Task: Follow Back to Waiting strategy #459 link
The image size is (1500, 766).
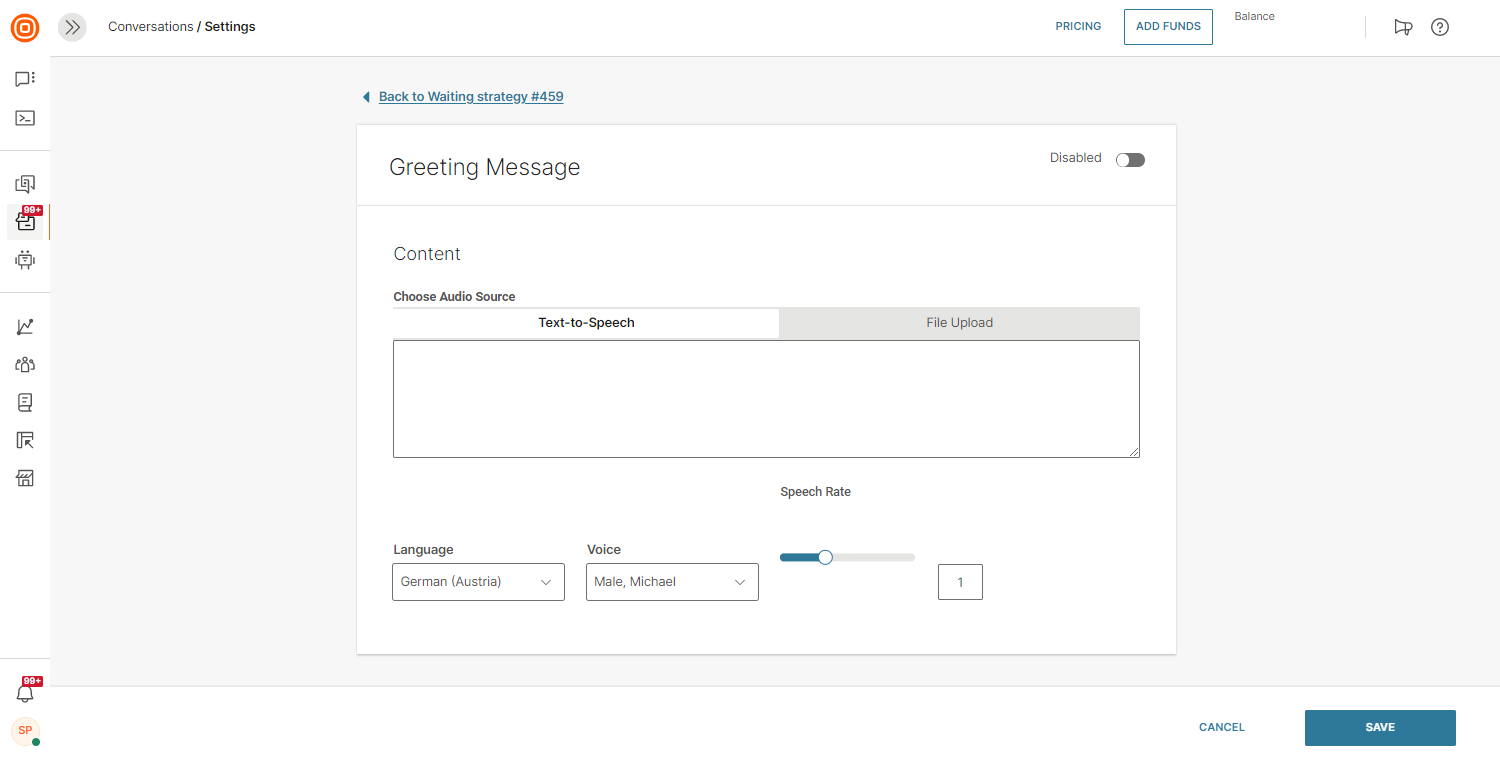Action: click(x=470, y=97)
